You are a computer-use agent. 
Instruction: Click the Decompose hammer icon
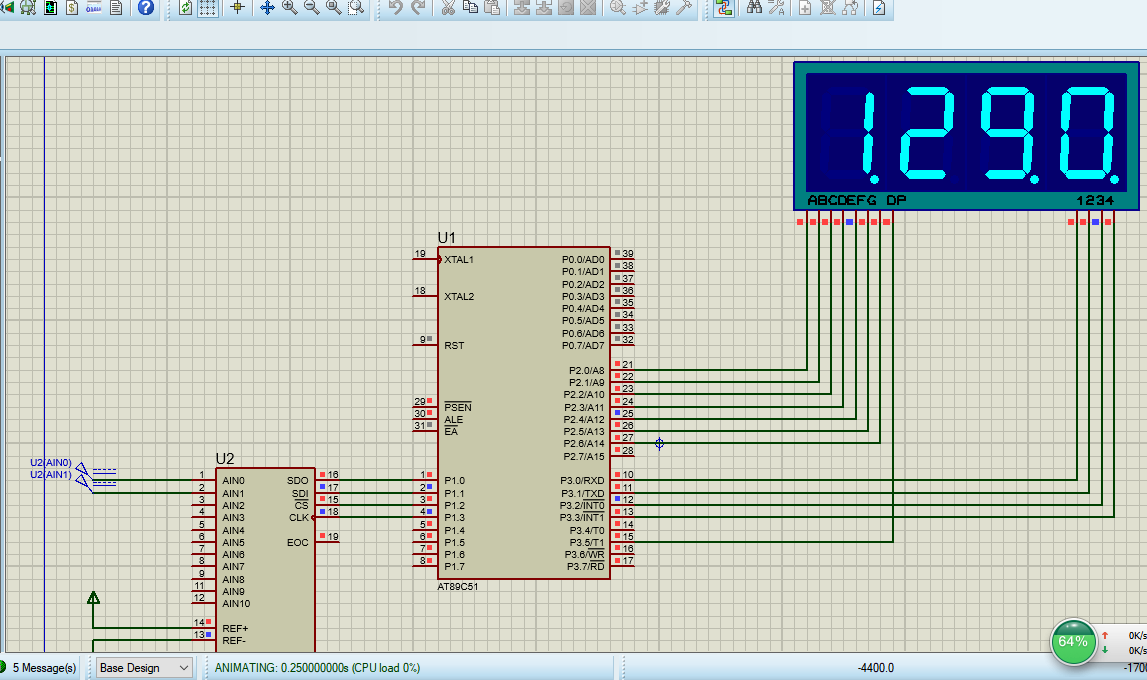click(x=684, y=8)
